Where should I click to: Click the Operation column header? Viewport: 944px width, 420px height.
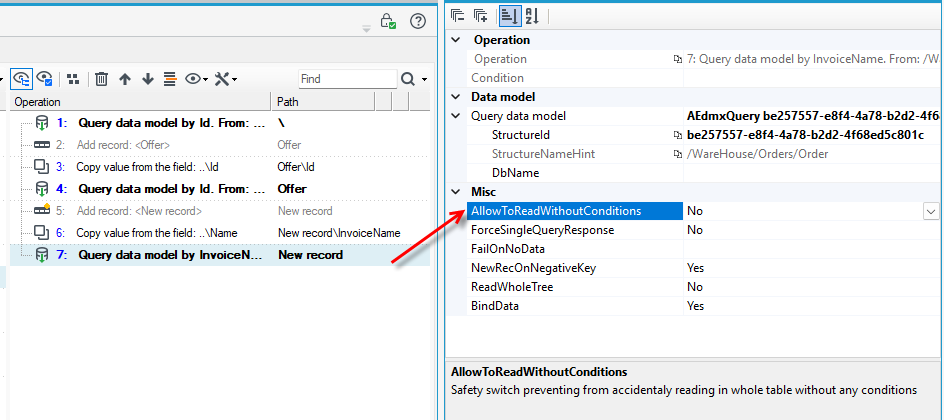[141, 102]
